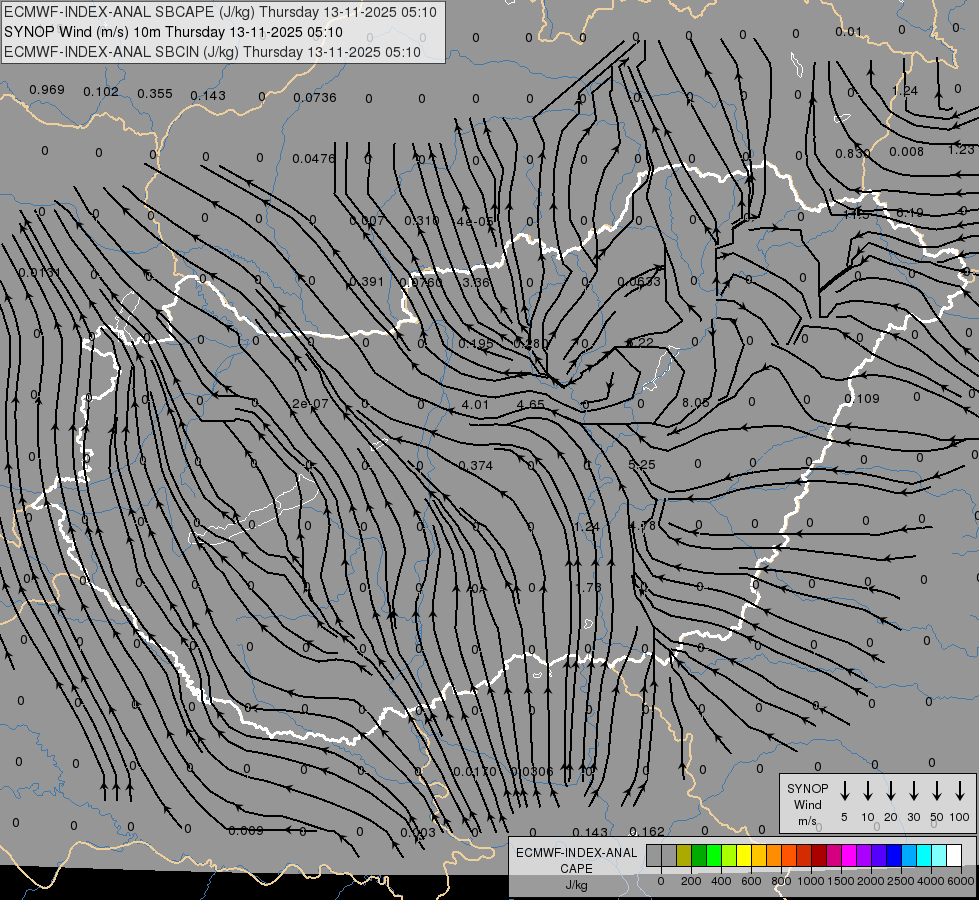The width and height of the screenshot is (979, 900).
Task: Click the map value 0.355
Action: (x=155, y=94)
